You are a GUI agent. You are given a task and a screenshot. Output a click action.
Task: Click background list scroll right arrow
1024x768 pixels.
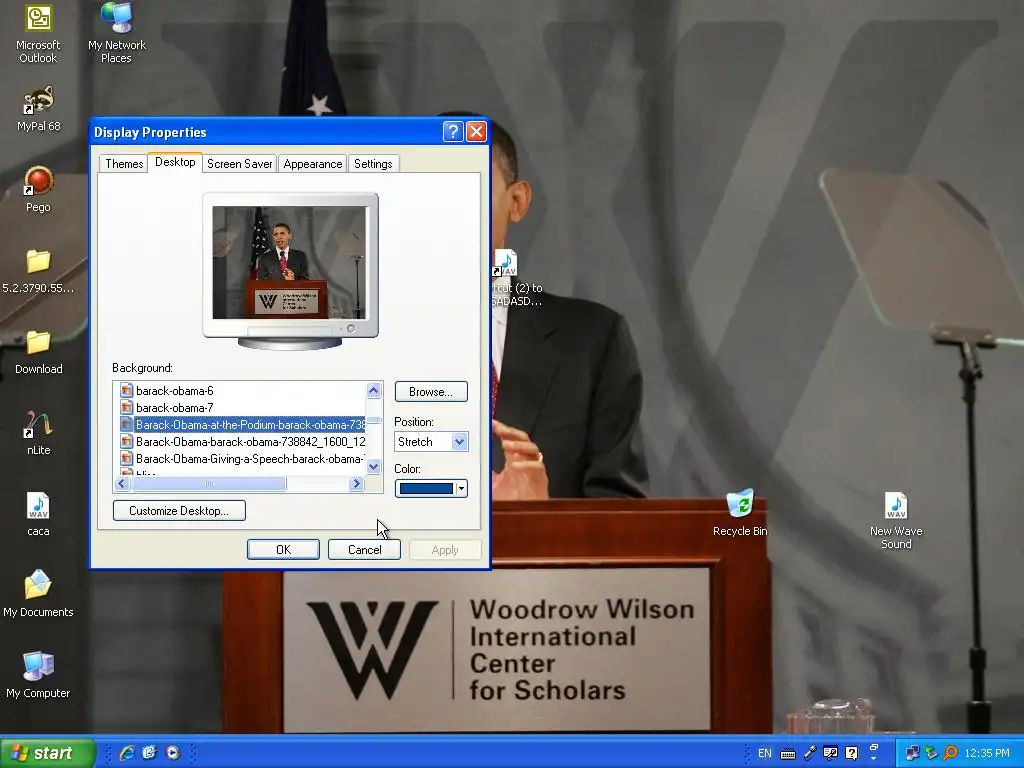[357, 484]
